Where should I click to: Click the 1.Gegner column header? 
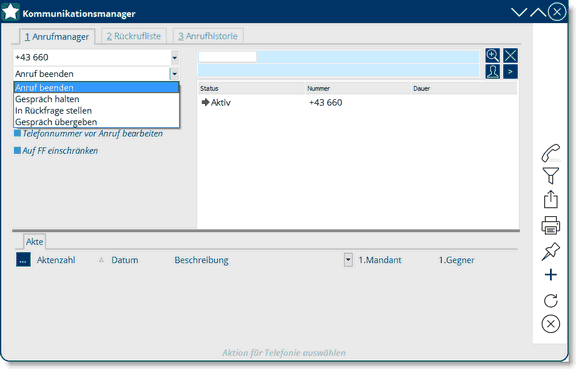pos(456,260)
